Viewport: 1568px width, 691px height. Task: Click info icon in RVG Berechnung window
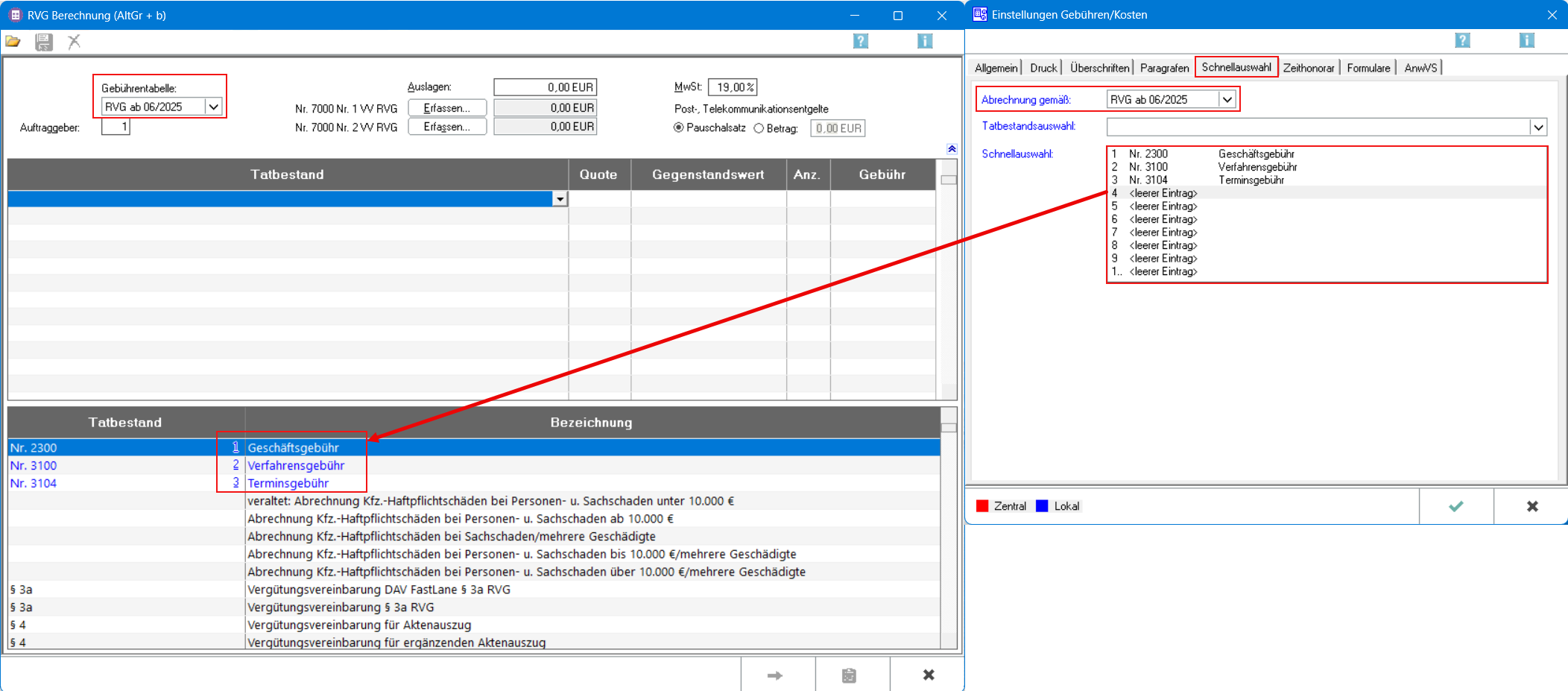[925, 41]
